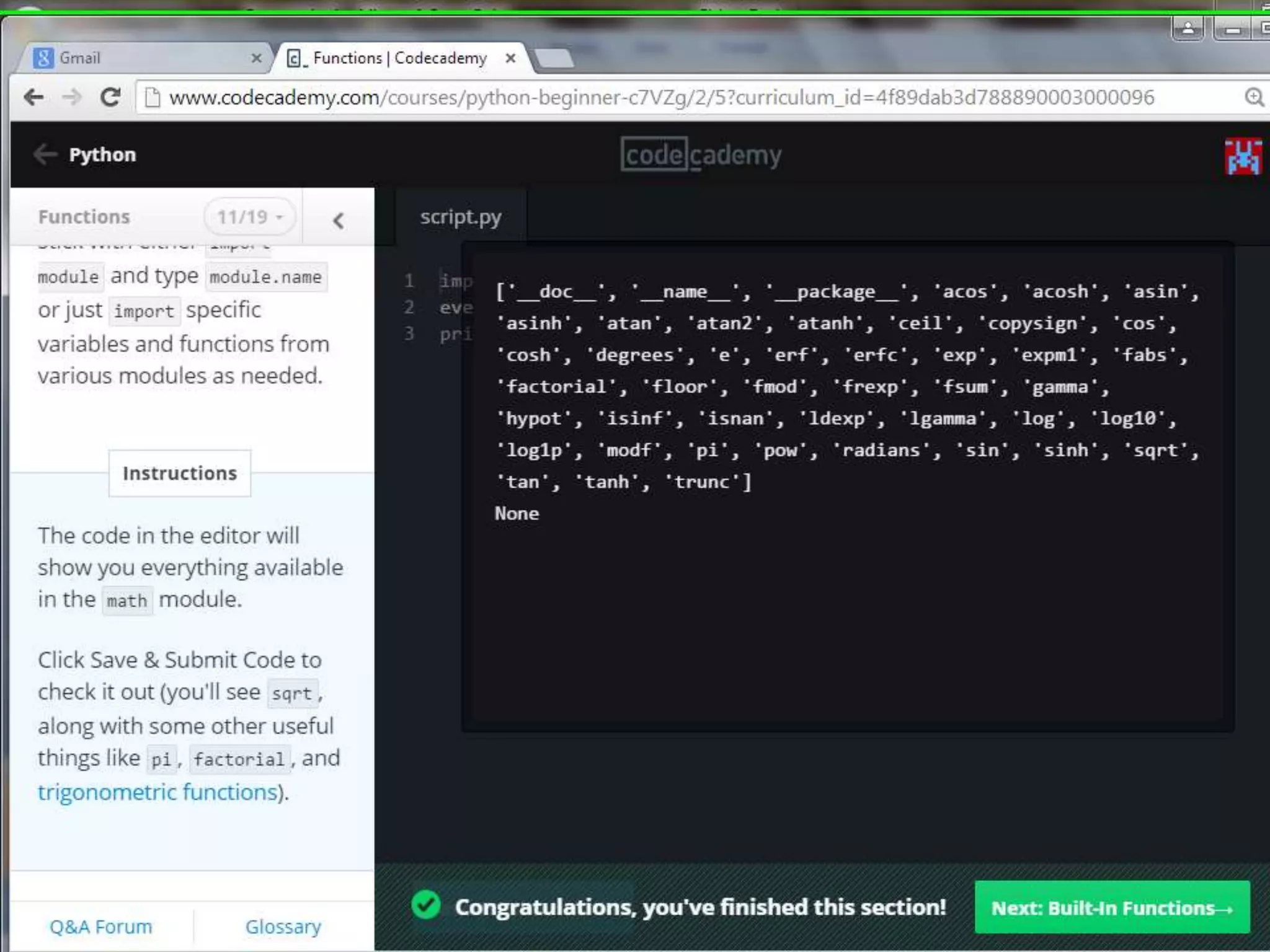The image size is (1270, 952).
Task: Click the 'pi' code word in instructions
Action: 161,759
